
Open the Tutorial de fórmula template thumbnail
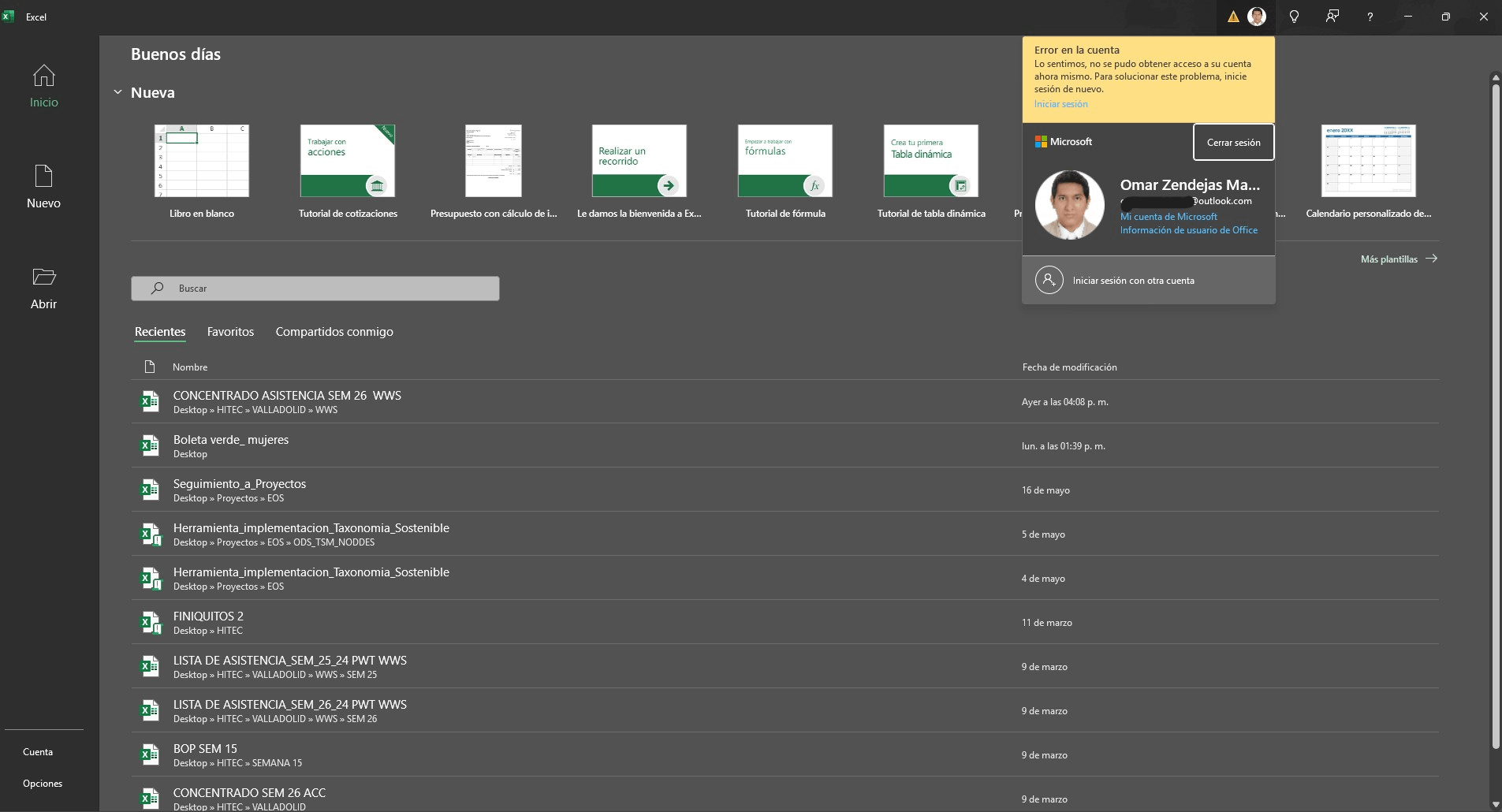[785, 161]
